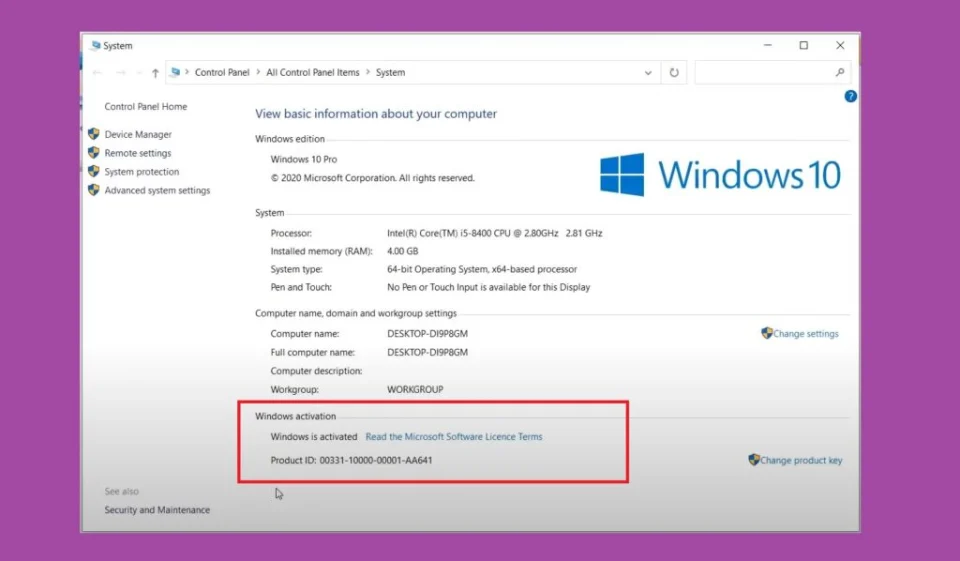This screenshot has width=960, height=561.
Task: Open Security and Maintenance link
Action: click(x=157, y=510)
